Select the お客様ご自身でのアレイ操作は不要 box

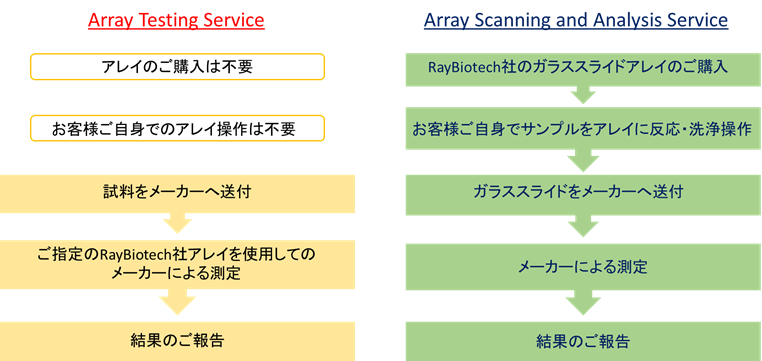point(177,128)
